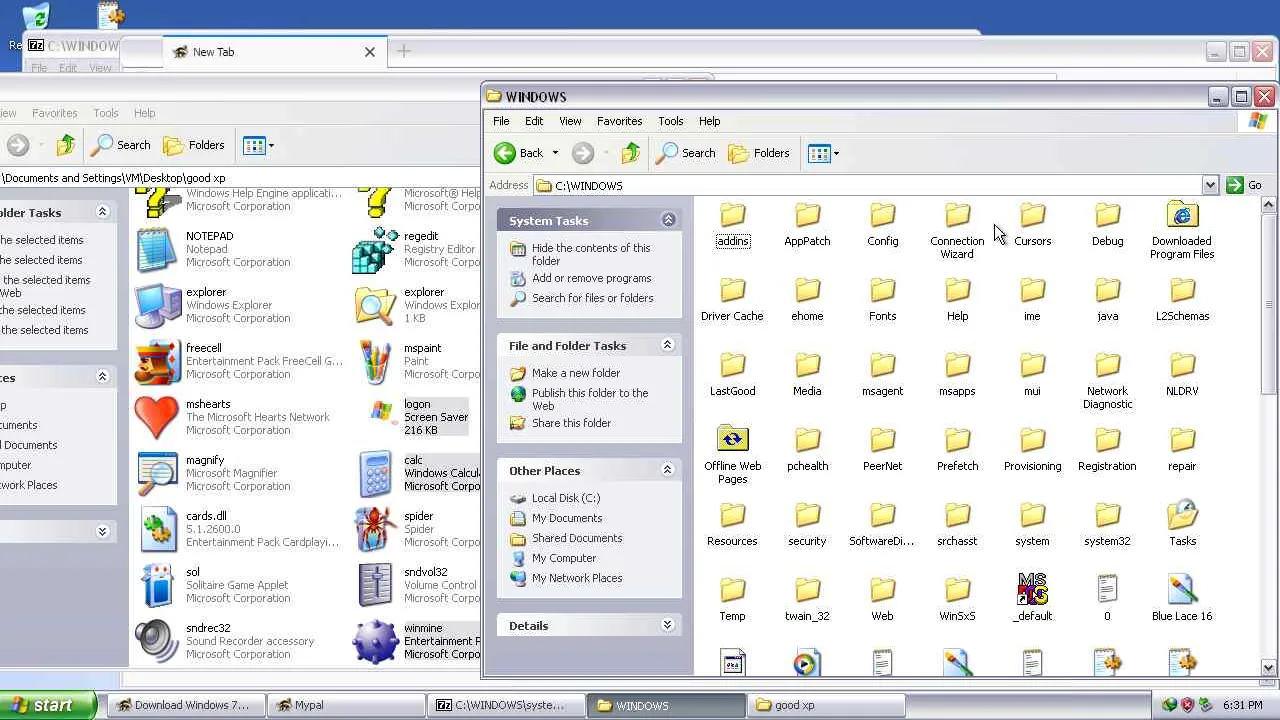Click Publish this folder to the Web

pyautogui.click(x=590, y=399)
